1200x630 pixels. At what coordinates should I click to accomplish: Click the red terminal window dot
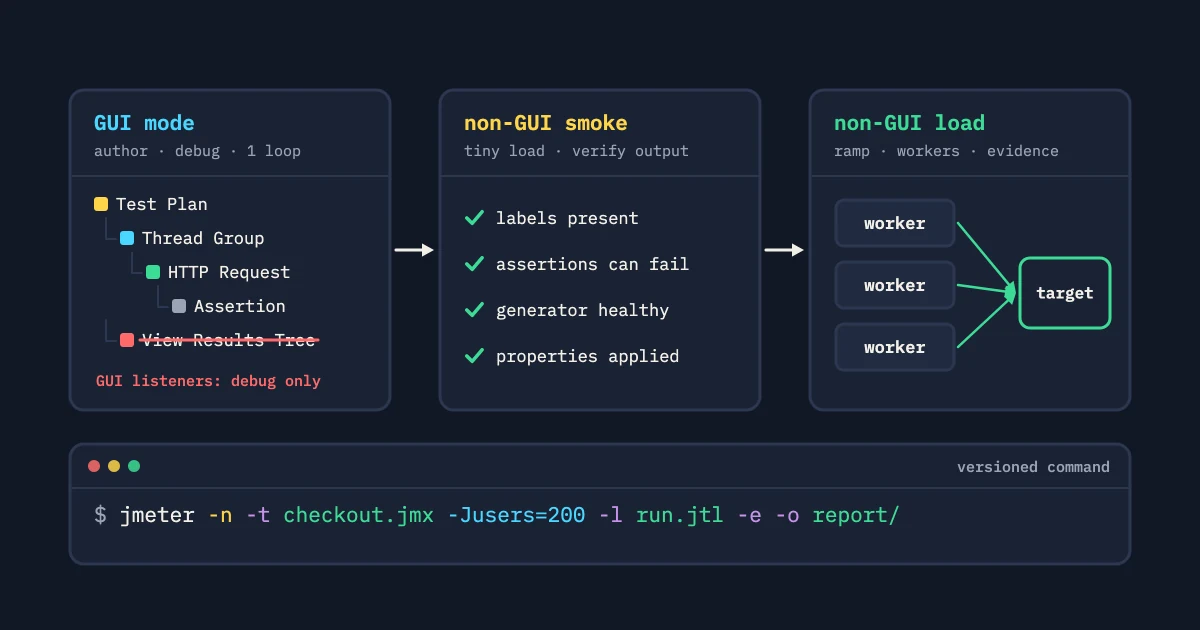pos(94,466)
